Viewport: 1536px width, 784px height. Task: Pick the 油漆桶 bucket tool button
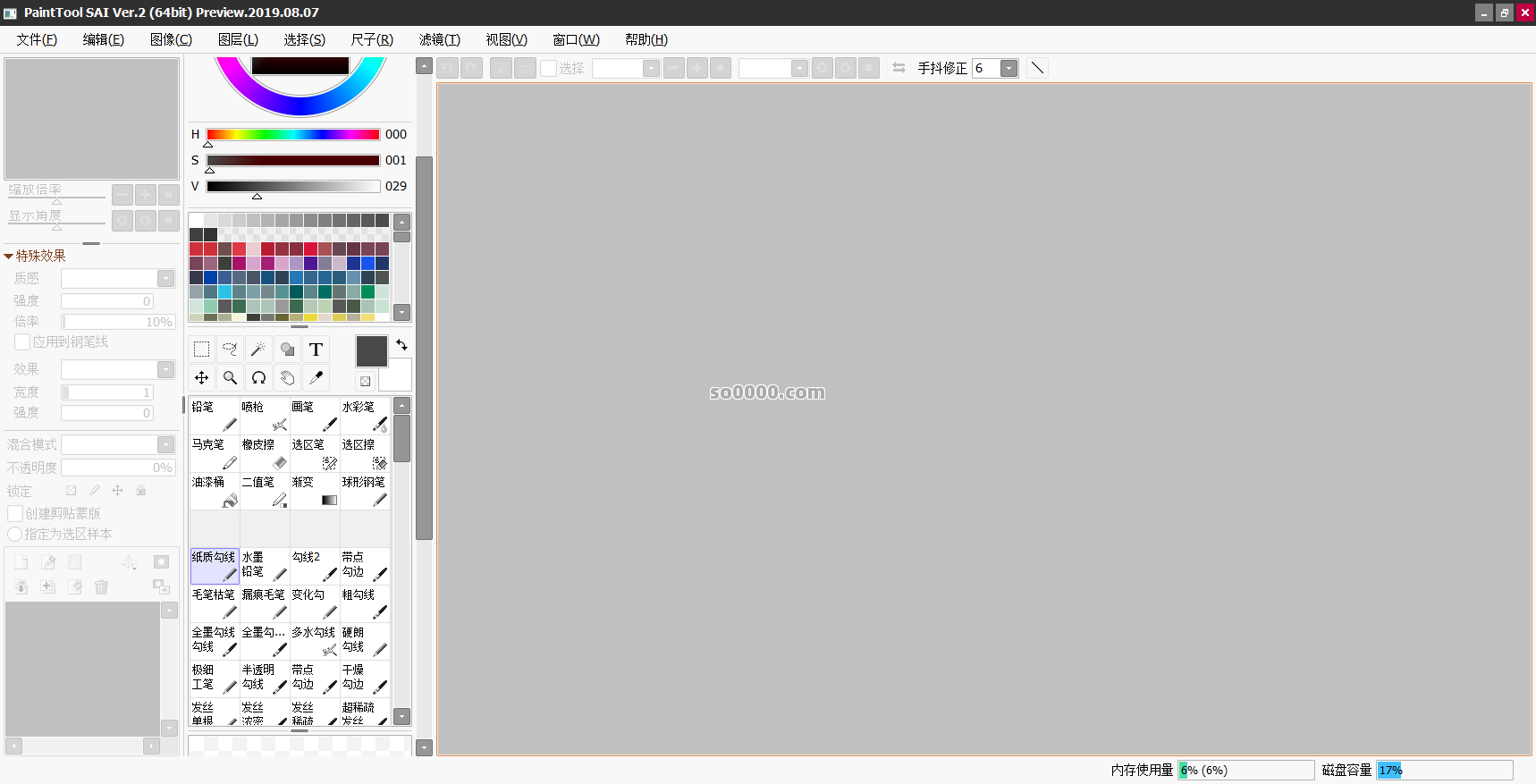point(215,492)
